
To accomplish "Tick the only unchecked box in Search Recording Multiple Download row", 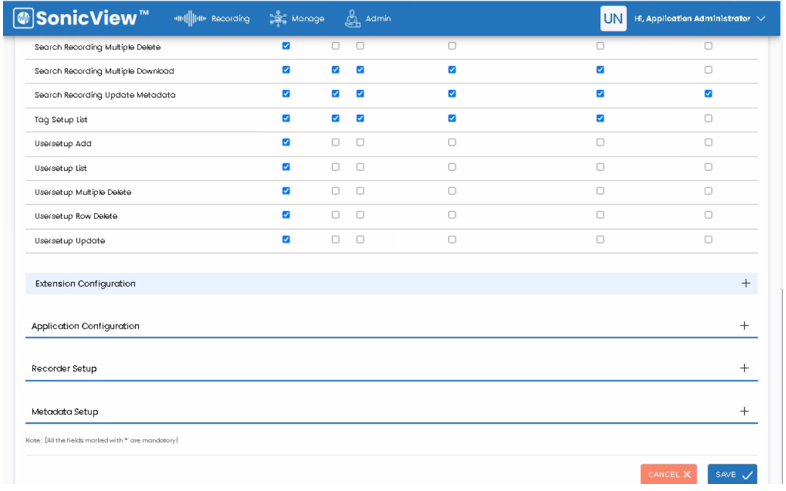I will point(708,70).
